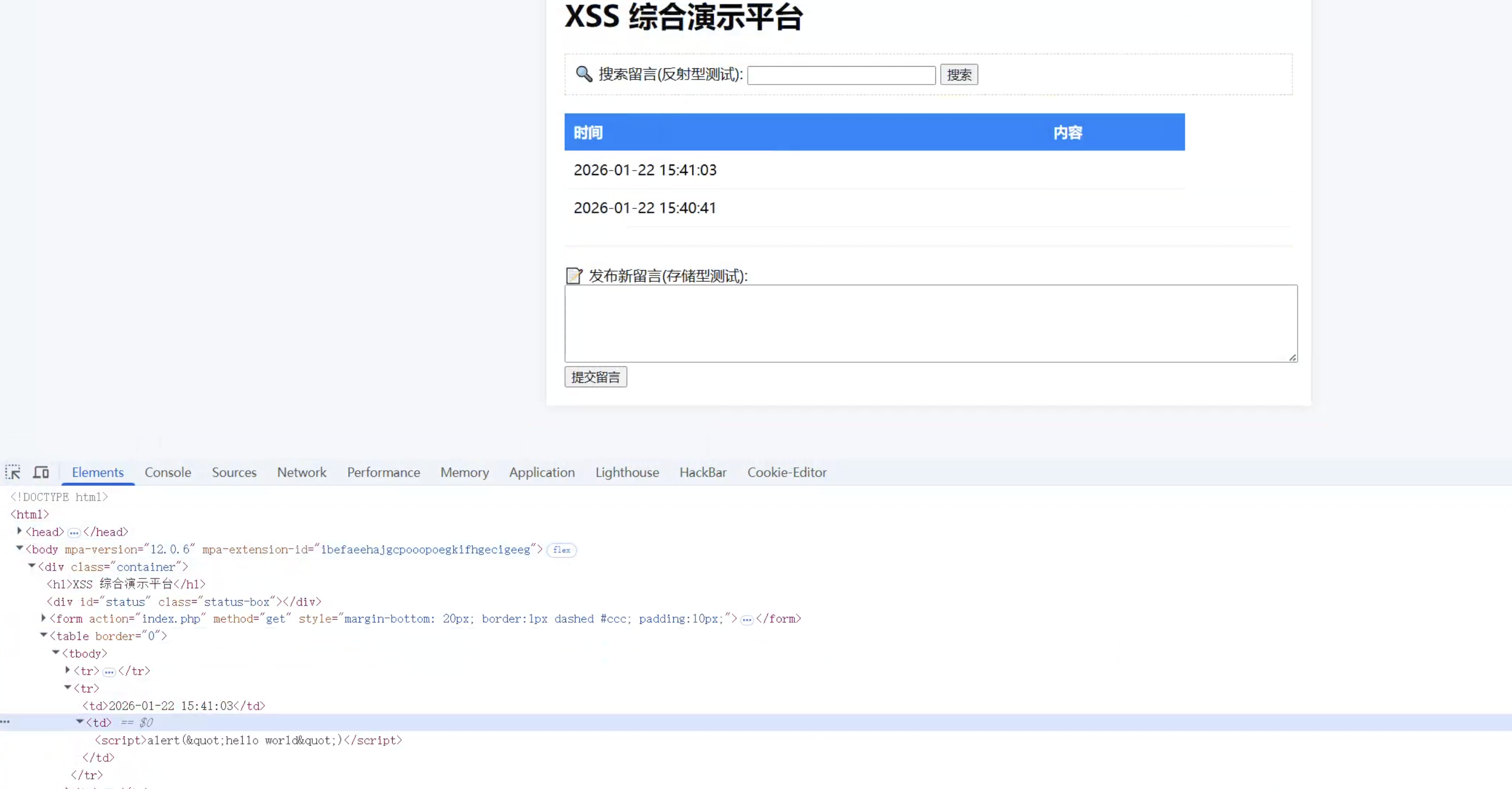This screenshot has height=789, width=1512.
Task: Select the DOCTYPE html line
Action: 59,497
